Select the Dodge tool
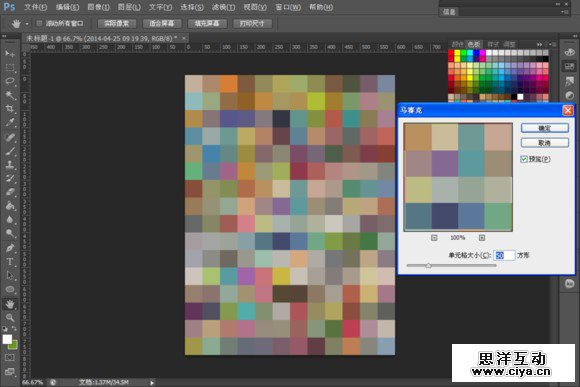 (x=10, y=233)
